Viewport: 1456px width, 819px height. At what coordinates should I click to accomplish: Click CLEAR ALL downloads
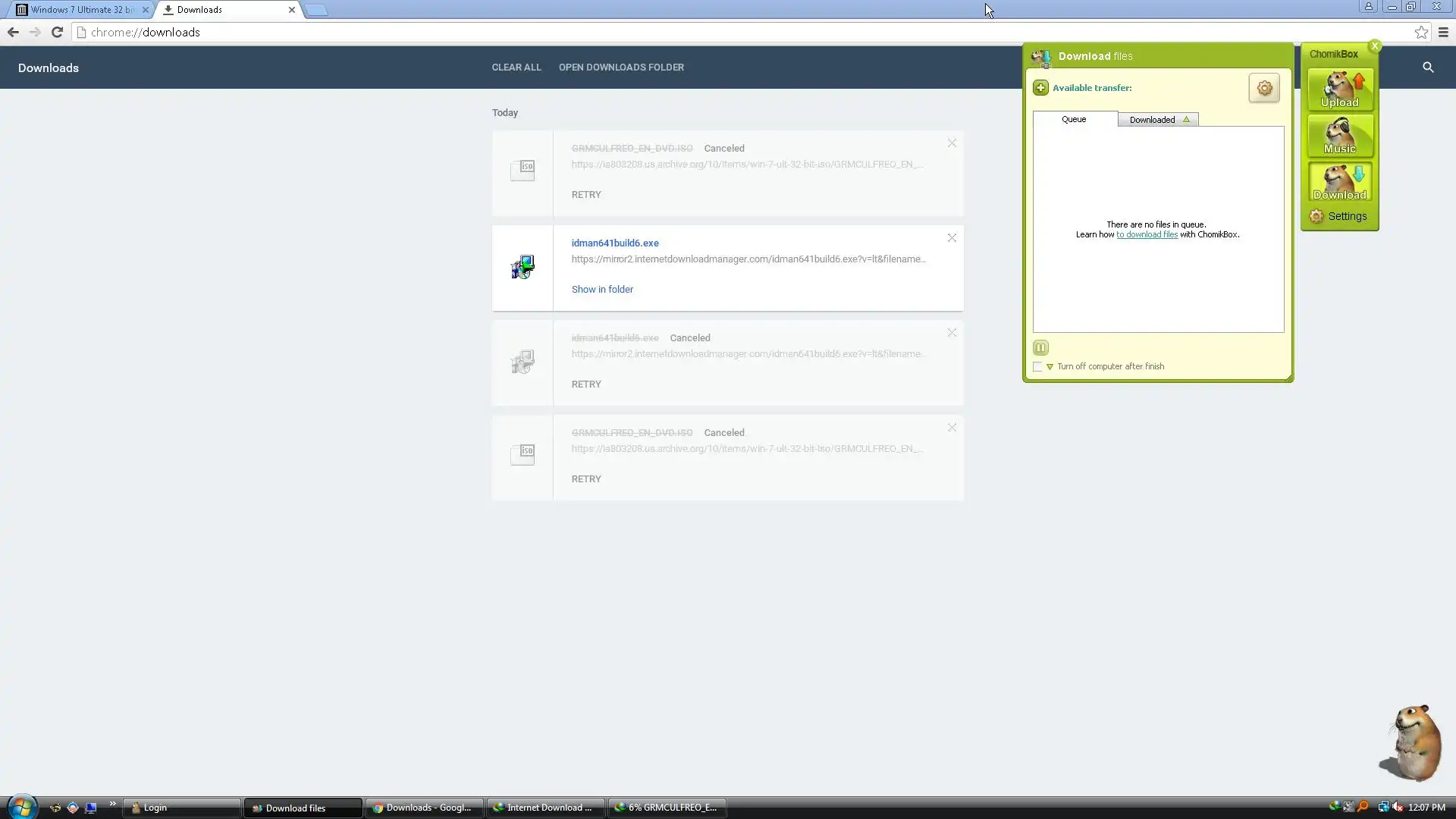[516, 67]
